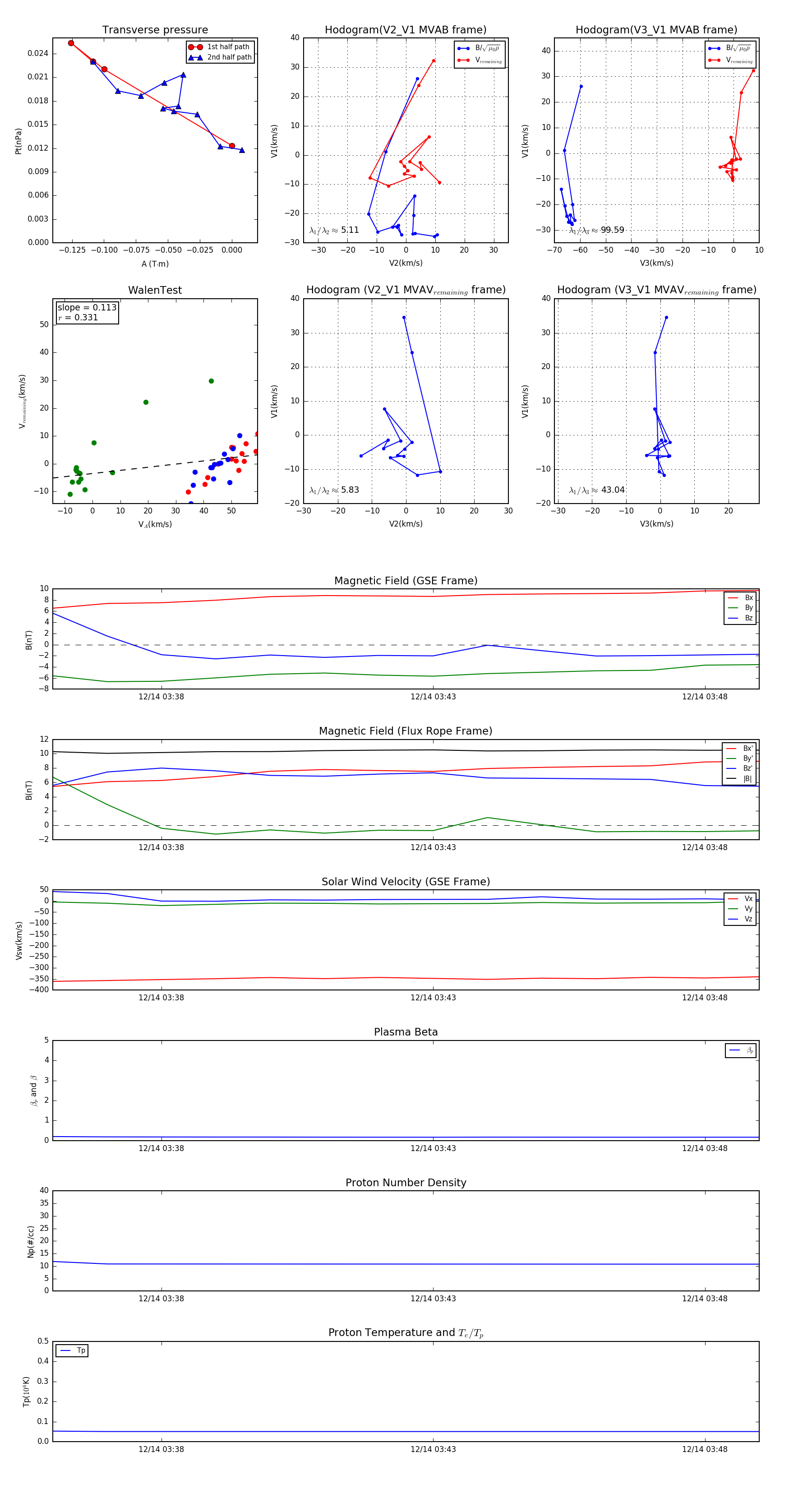The height and width of the screenshot is (1489, 812).
Task: Click the 'r = 0.331' annotation
Action: tap(78, 317)
